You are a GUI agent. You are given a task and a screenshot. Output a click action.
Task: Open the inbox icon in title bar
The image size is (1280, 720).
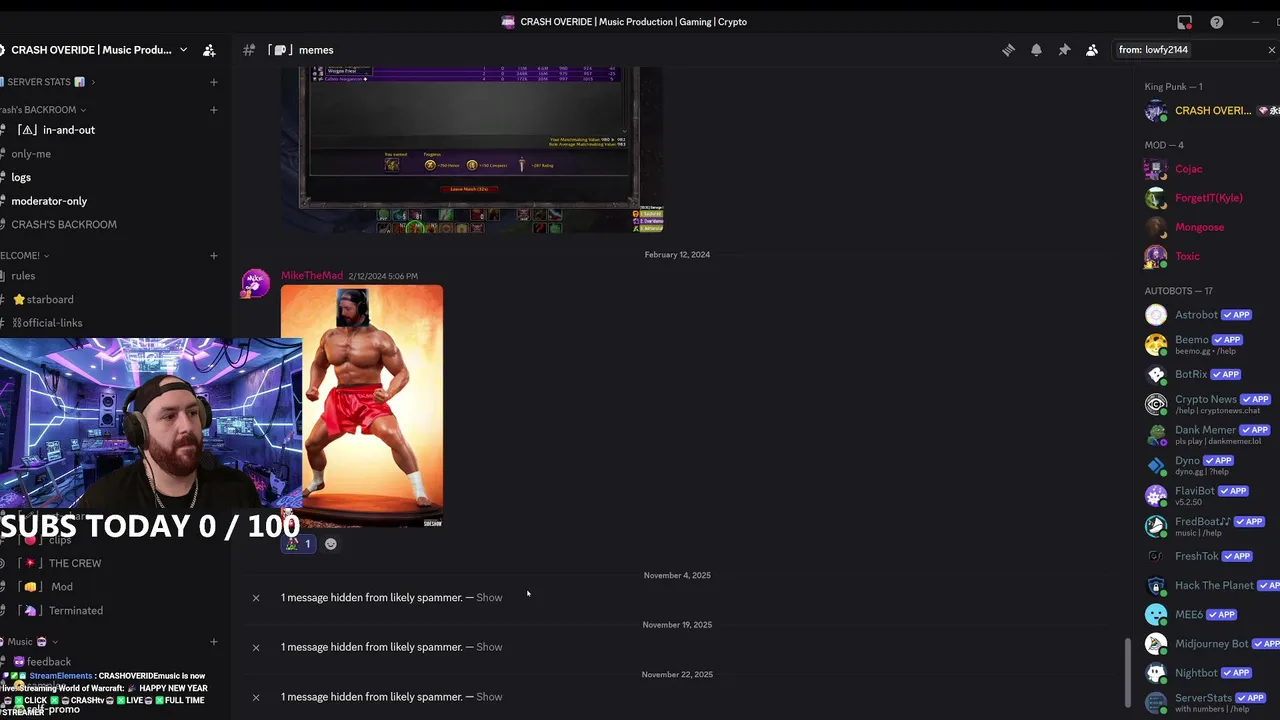click(x=1184, y=22)
